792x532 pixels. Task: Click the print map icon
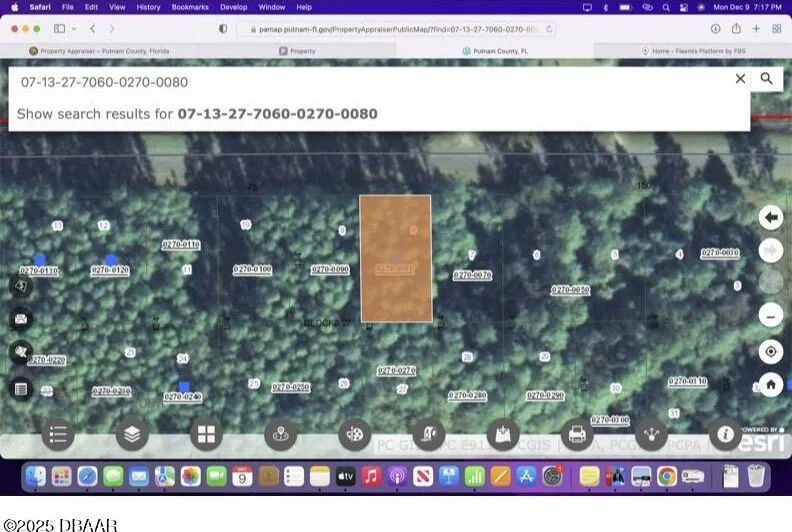[576, 434]
